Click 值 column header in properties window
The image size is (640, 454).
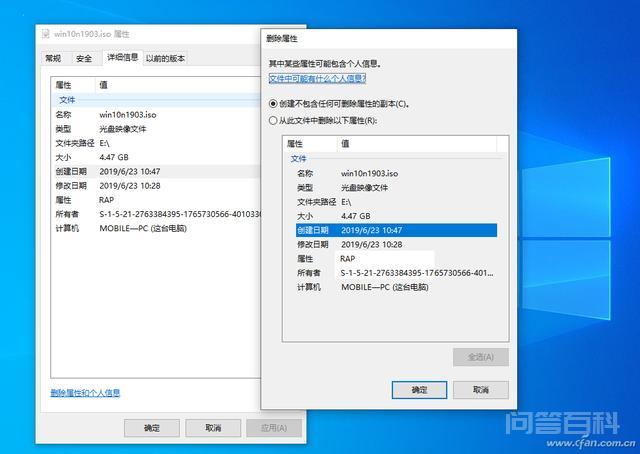tap(178, 85)
